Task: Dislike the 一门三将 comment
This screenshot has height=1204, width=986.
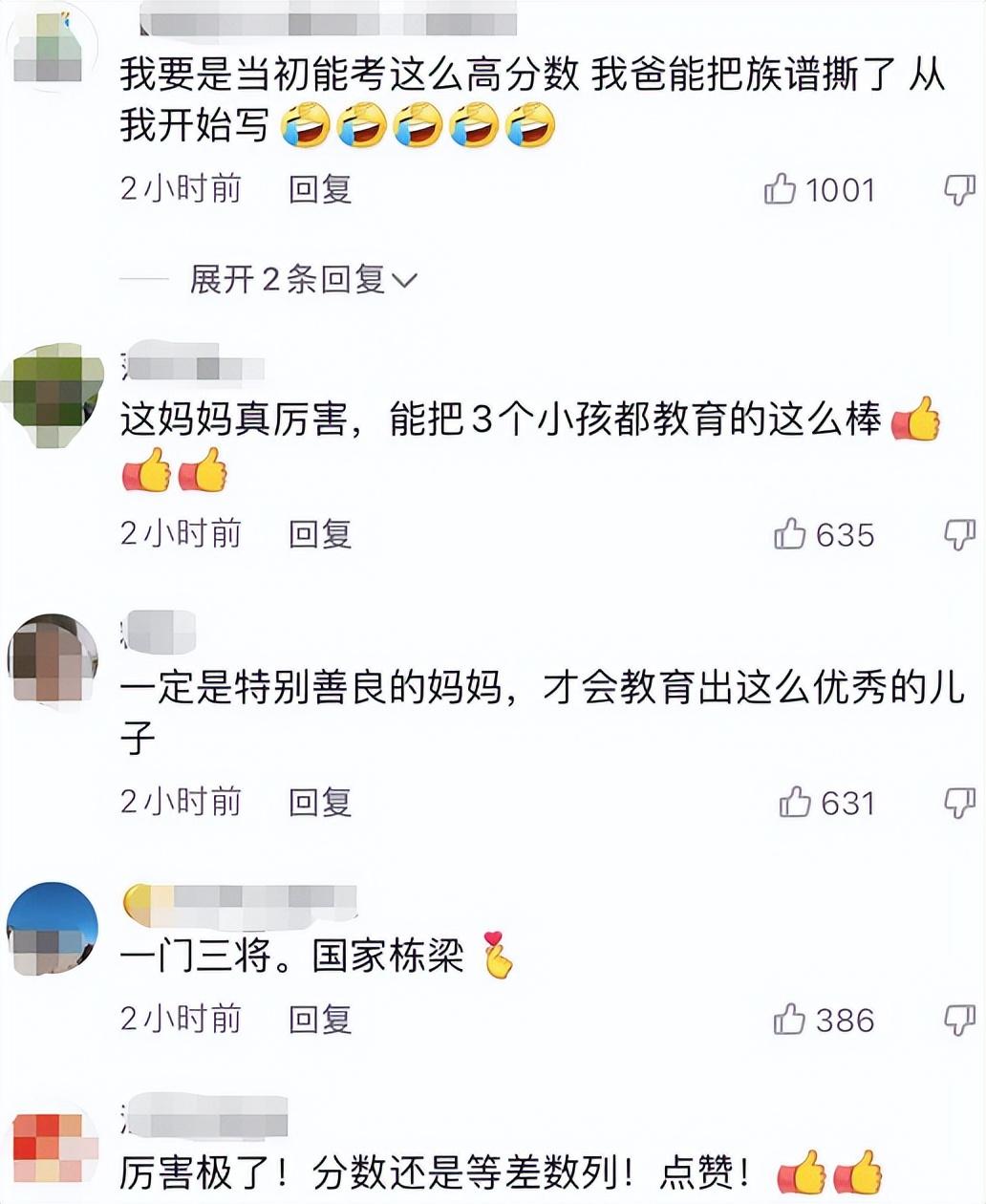Action: click(x=959, y=1020)
